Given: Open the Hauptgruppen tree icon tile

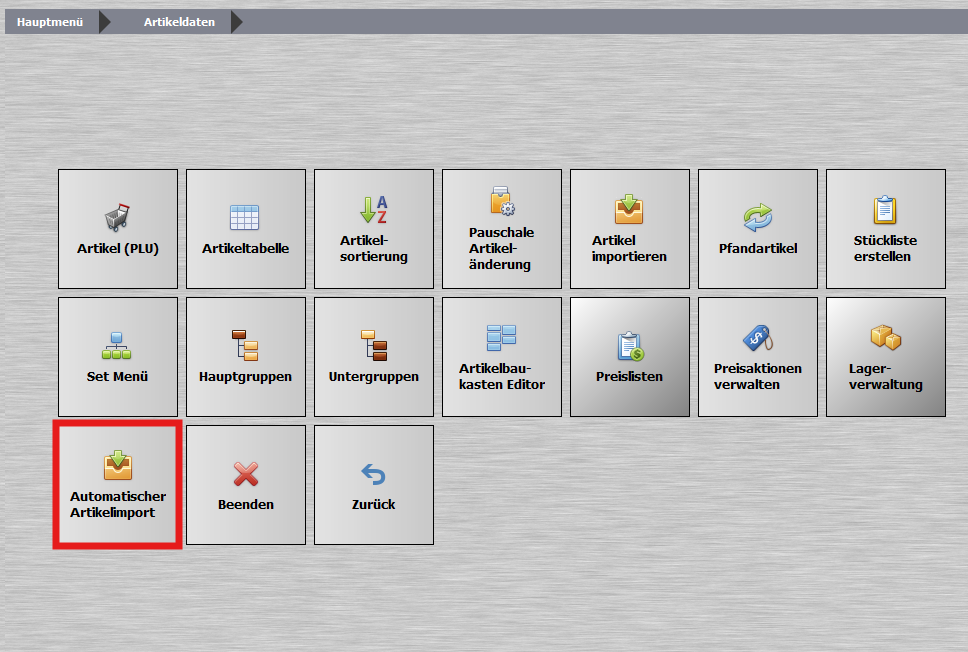Looking at the screenshot, I should (245, 356).
